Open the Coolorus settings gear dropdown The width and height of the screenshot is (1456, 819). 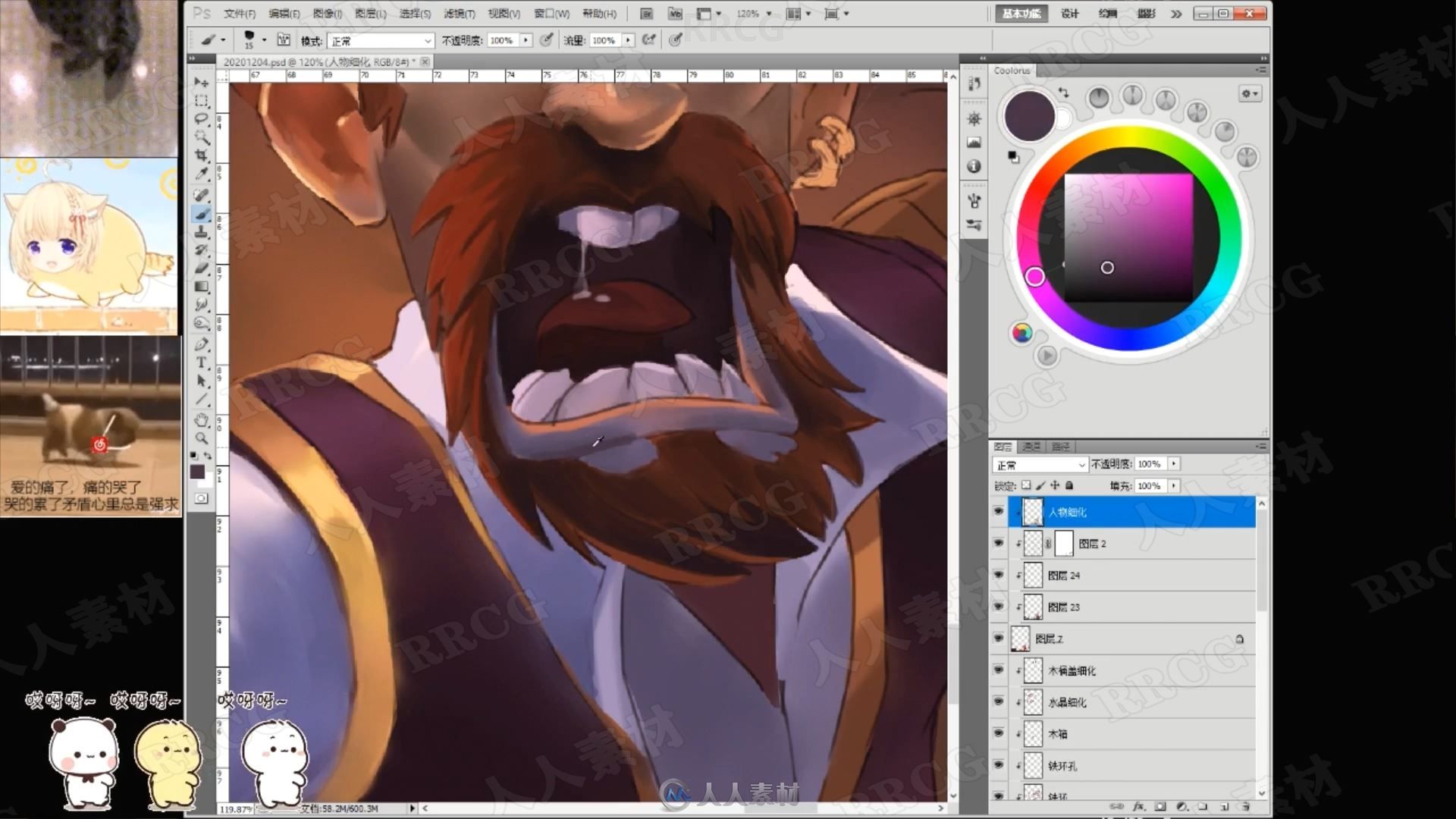[x=1249, y=93]
